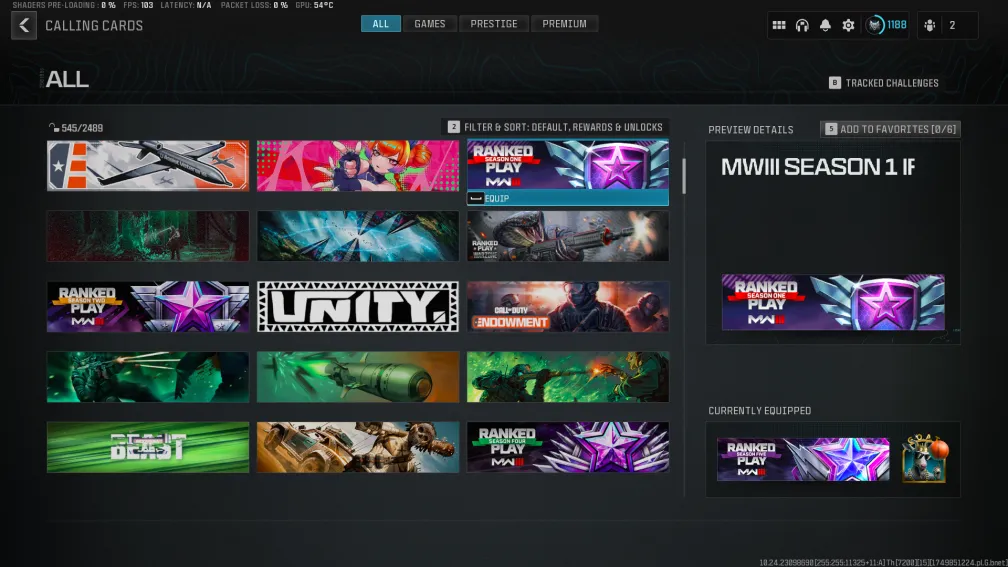The width and height of the screenshot is (1008, 567).
Task: Open notifications bell icon
Action: tap(825, 26)
